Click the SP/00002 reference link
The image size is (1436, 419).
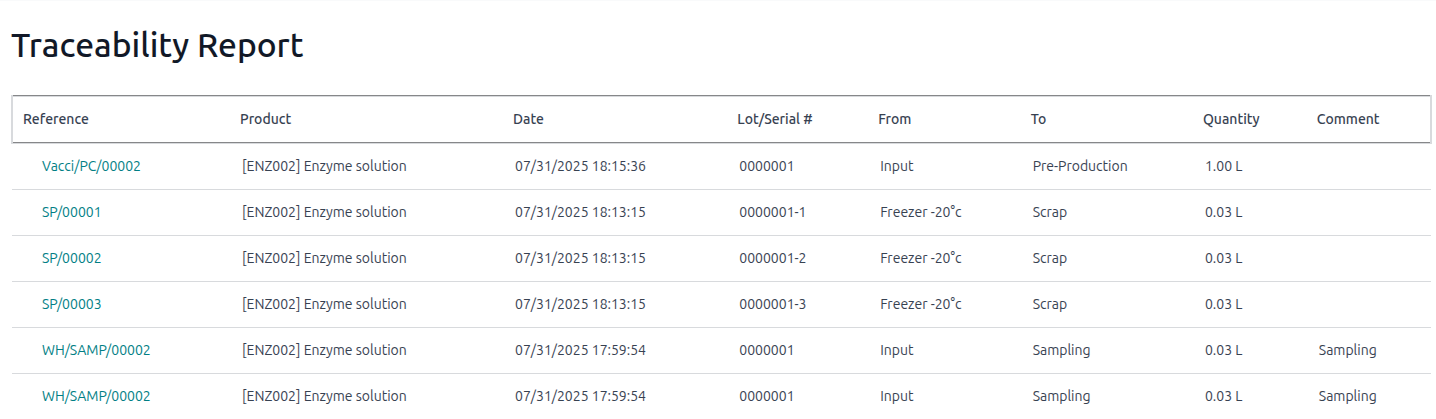pos(71,258)
